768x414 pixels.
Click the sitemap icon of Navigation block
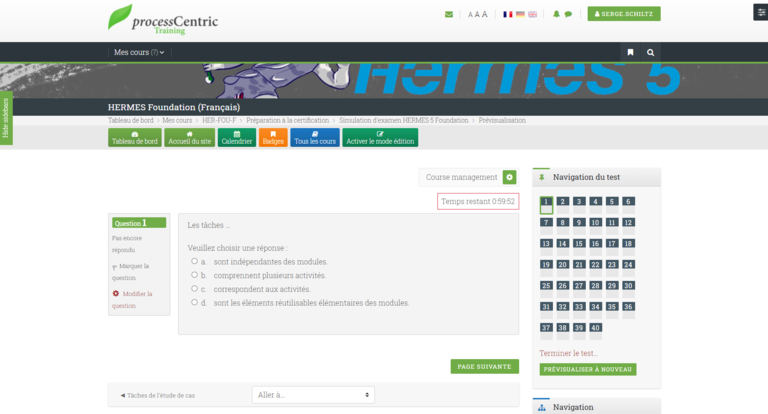pyautogui.click(x=542, y=408)
